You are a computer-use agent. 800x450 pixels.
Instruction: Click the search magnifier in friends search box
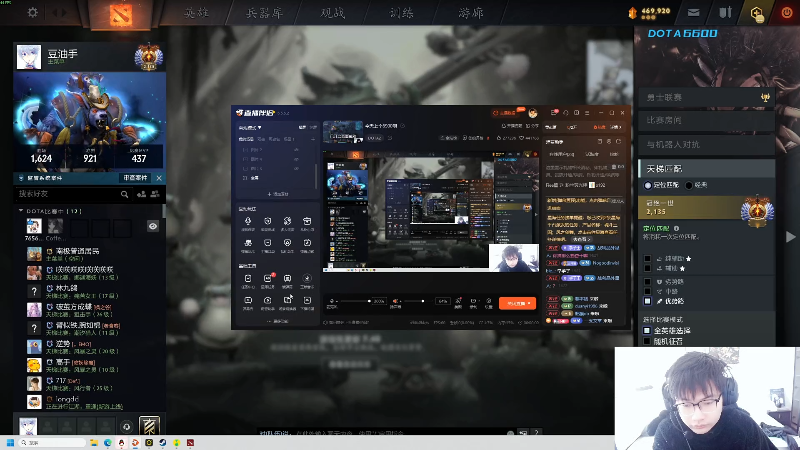pyautogui.click(x=124, y=194)
